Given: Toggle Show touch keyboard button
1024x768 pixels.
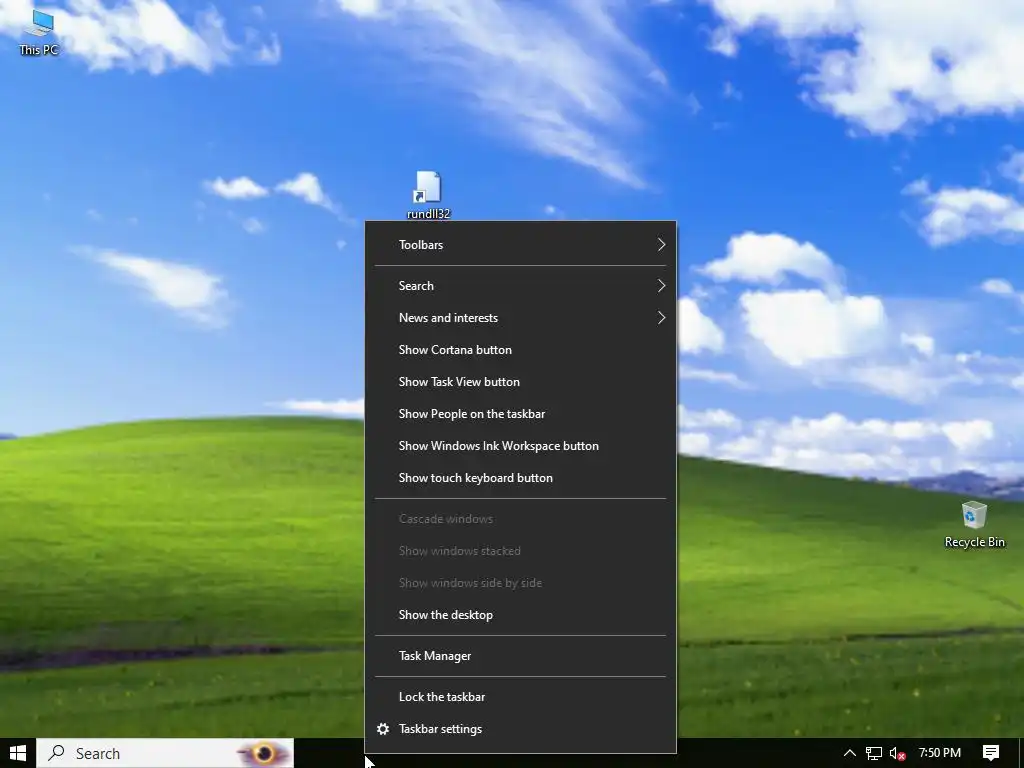Looking at the screenshot, I should click(x=520, y=478).
